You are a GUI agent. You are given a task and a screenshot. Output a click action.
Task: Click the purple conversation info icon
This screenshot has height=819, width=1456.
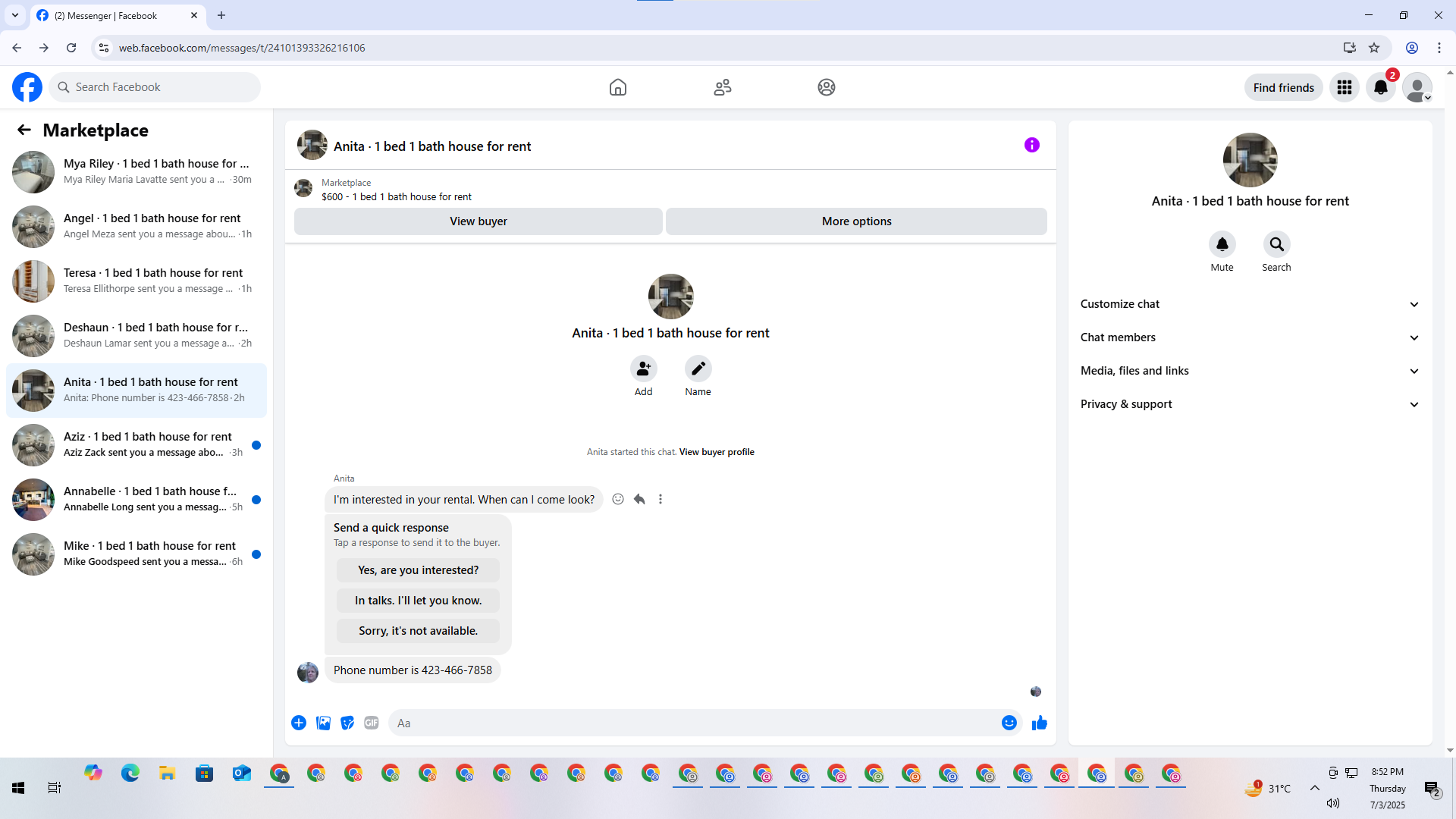pos(1031,145)
